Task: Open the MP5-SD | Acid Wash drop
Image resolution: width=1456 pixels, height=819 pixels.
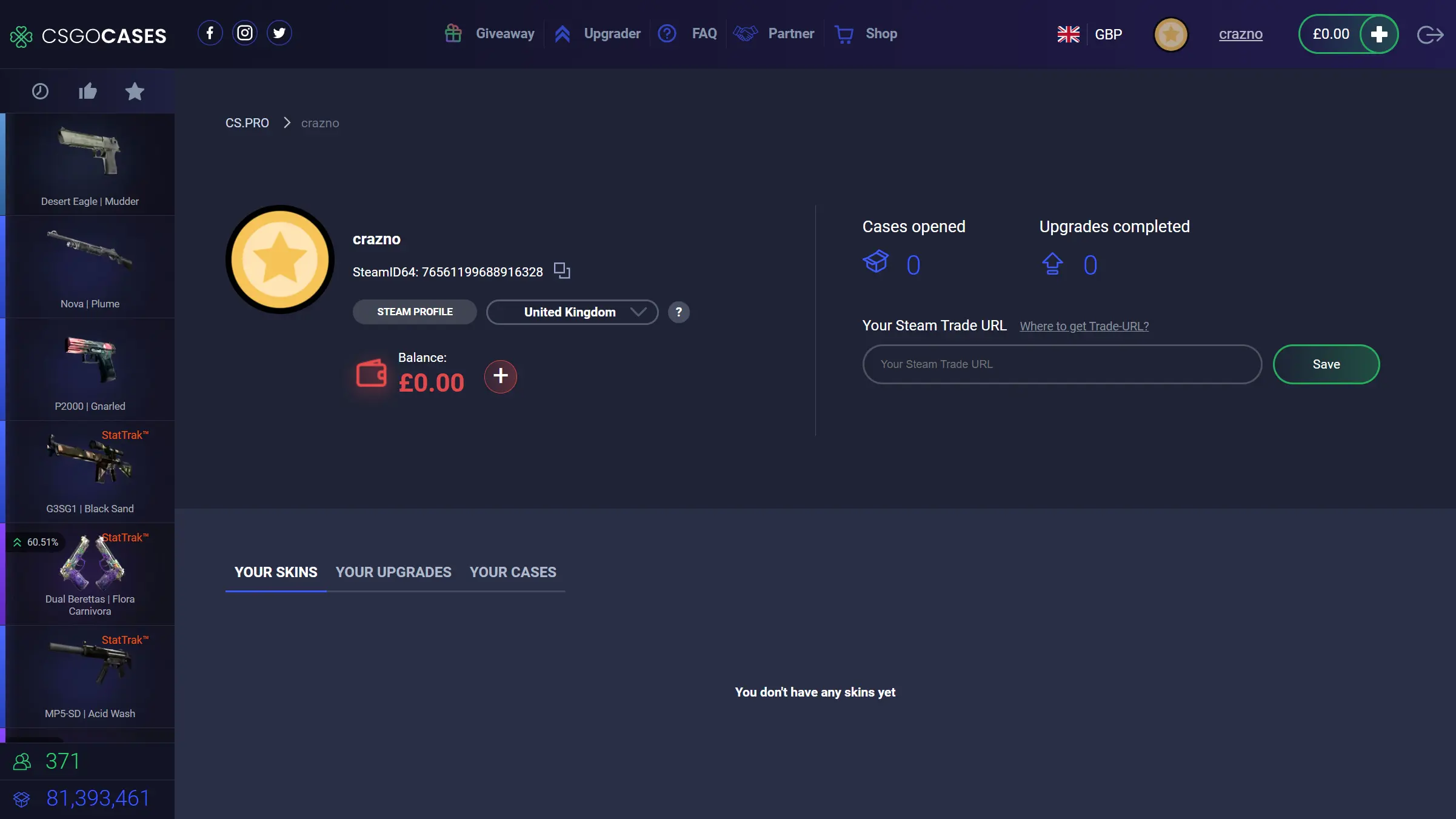Action: (90, 677)
